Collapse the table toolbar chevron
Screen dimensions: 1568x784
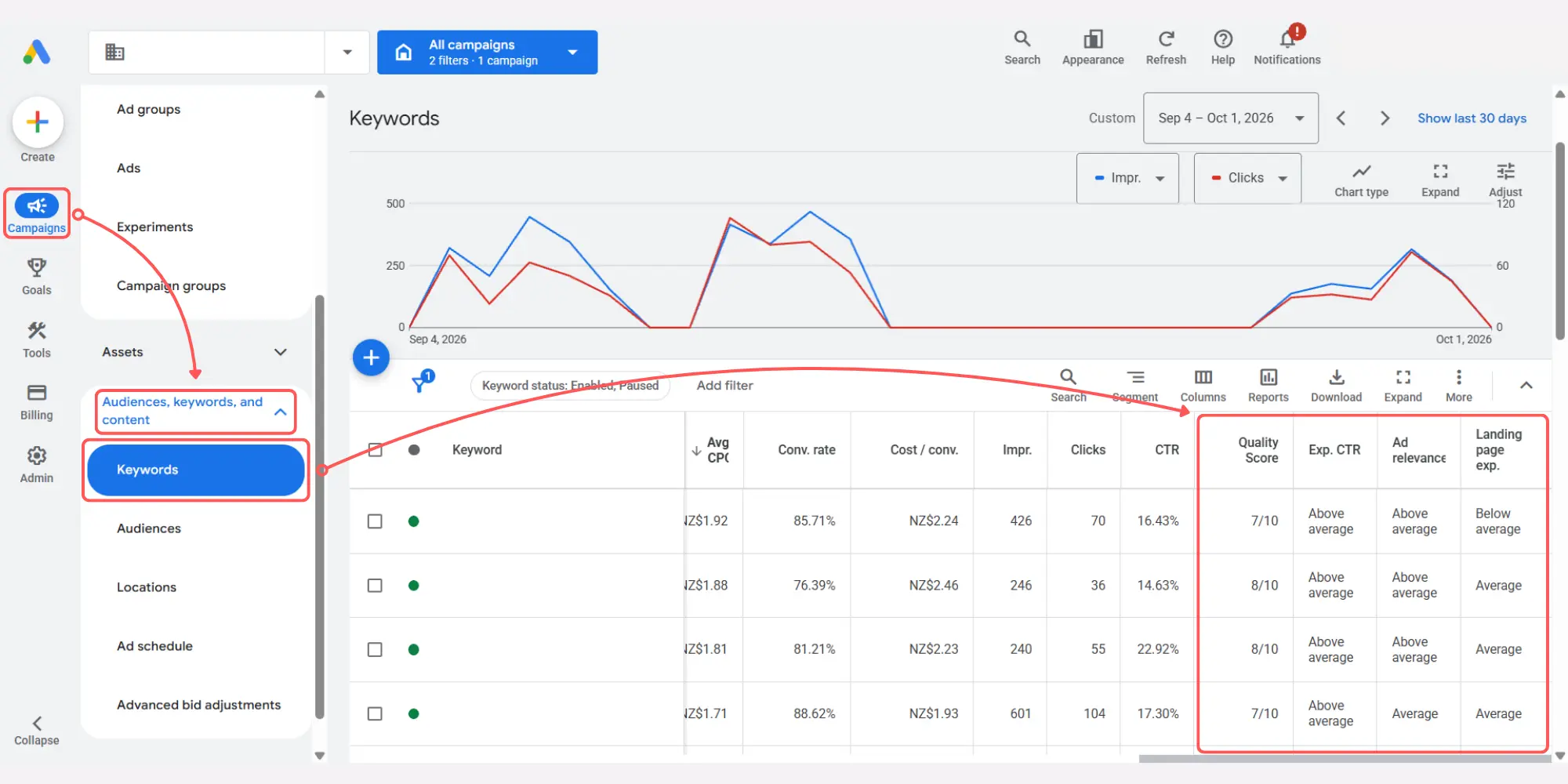click(x=1526, y=386)
